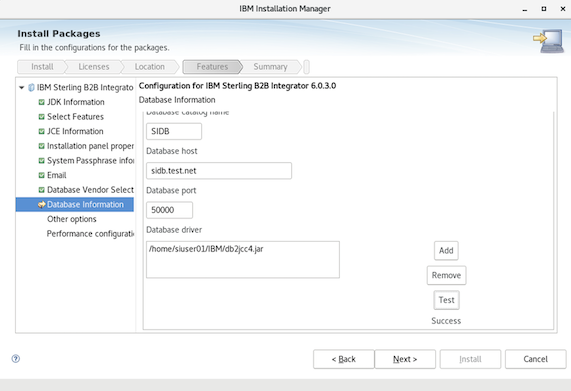Maximize the IBM Installation Manager window
Screen dimensions: 571x391
(544, 9)
